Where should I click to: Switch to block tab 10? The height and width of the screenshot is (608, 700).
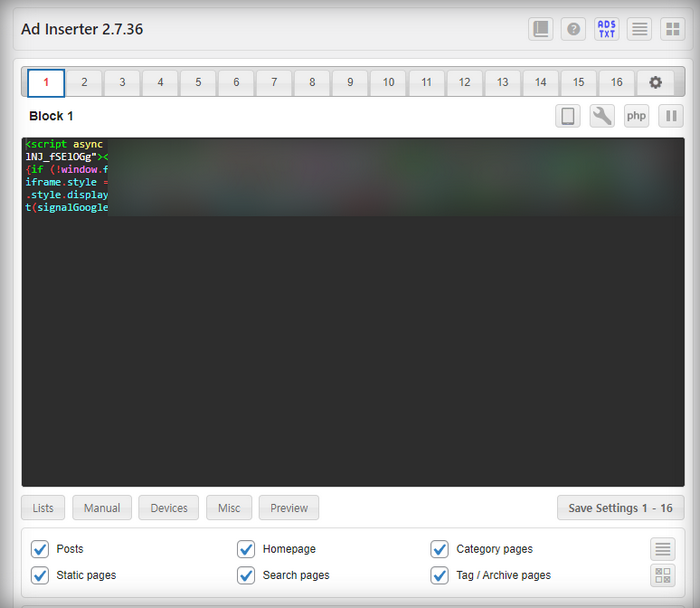[x=388, y=83]
